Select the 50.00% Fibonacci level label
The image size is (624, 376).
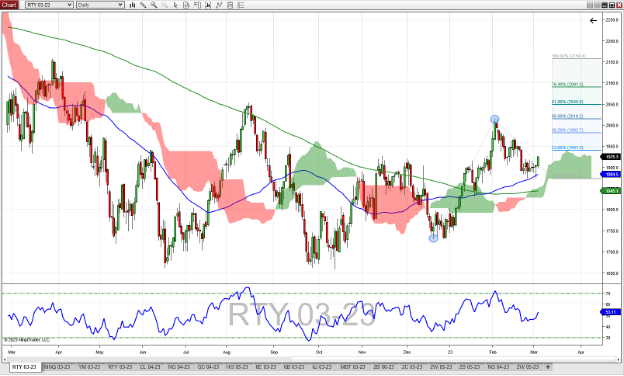tap(567, 116)
